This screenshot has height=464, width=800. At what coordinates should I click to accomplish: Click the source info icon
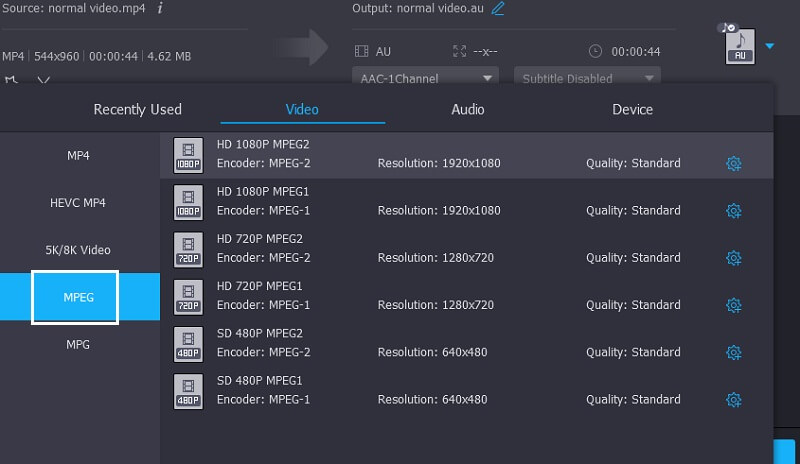point(160,8)
